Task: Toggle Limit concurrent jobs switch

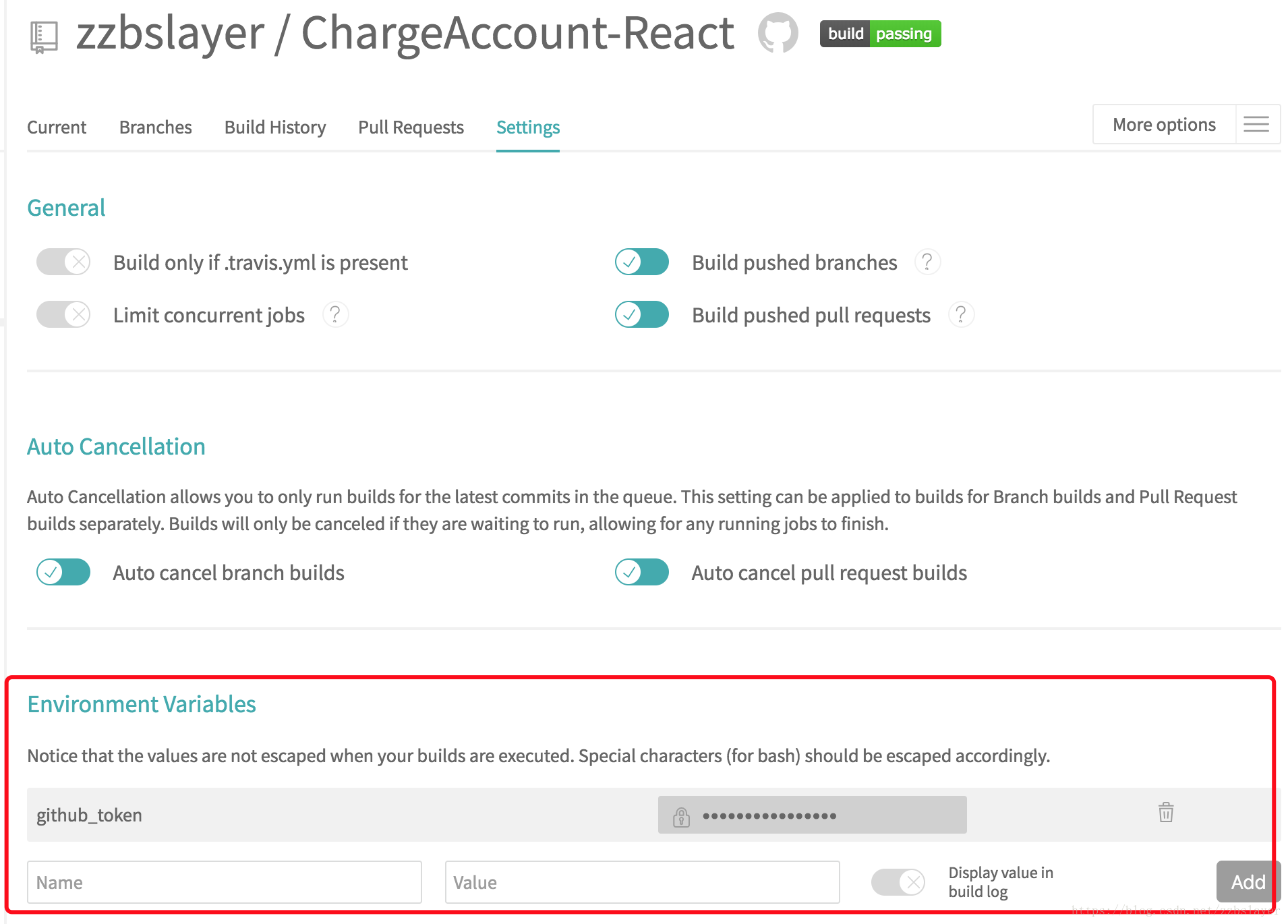Action: 63,314
